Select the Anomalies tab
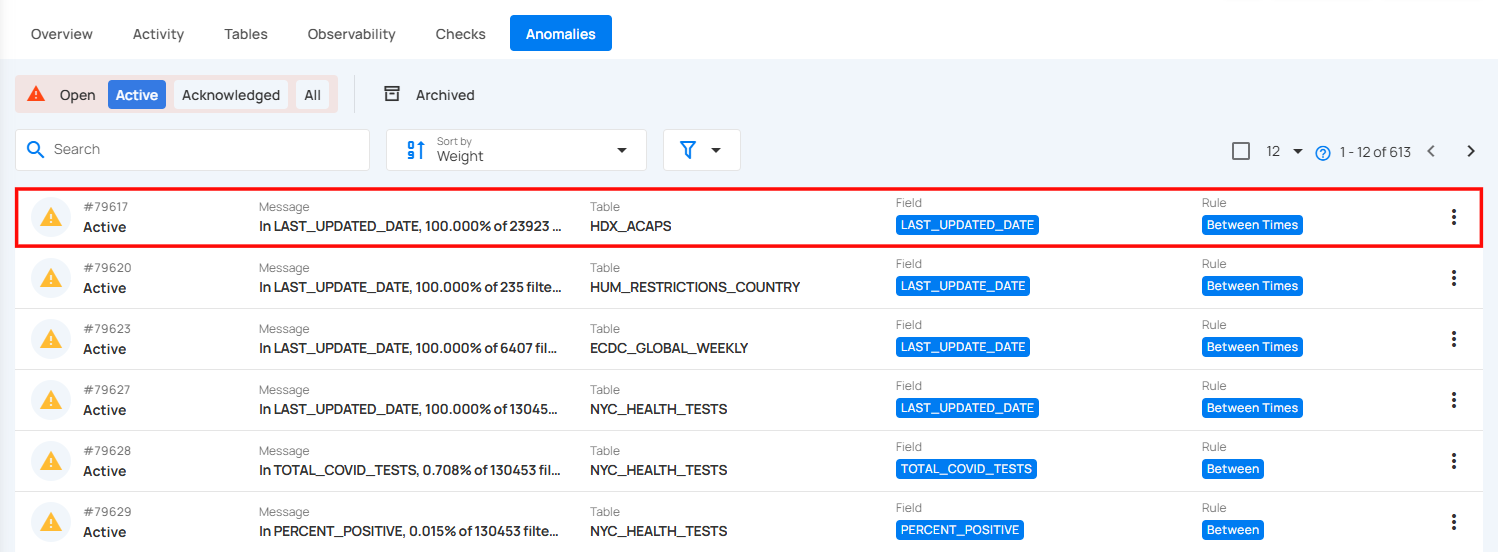1498x552 pixels. 561,34
